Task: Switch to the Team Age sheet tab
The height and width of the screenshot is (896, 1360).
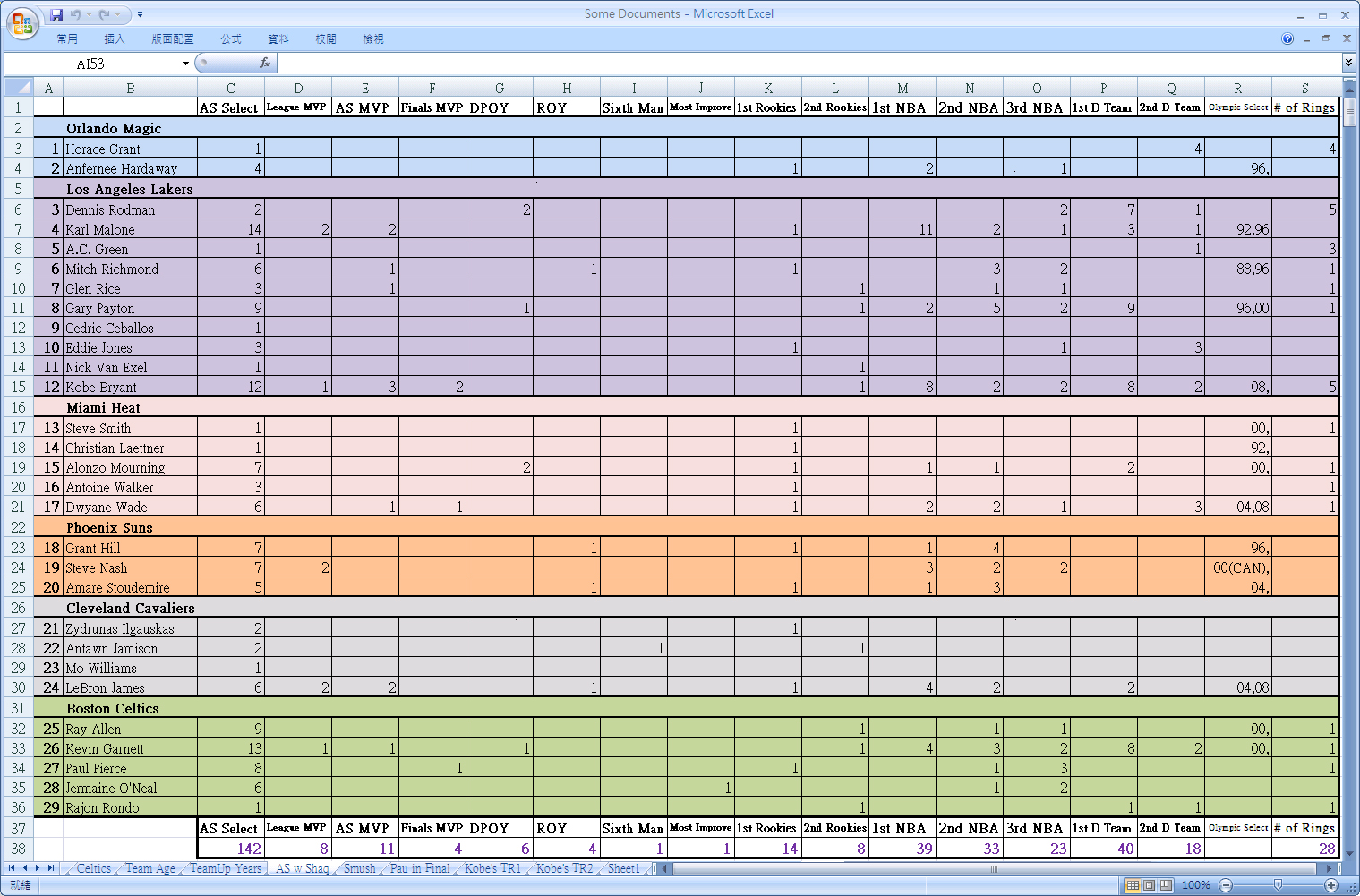Action: (x=150, y=868)
